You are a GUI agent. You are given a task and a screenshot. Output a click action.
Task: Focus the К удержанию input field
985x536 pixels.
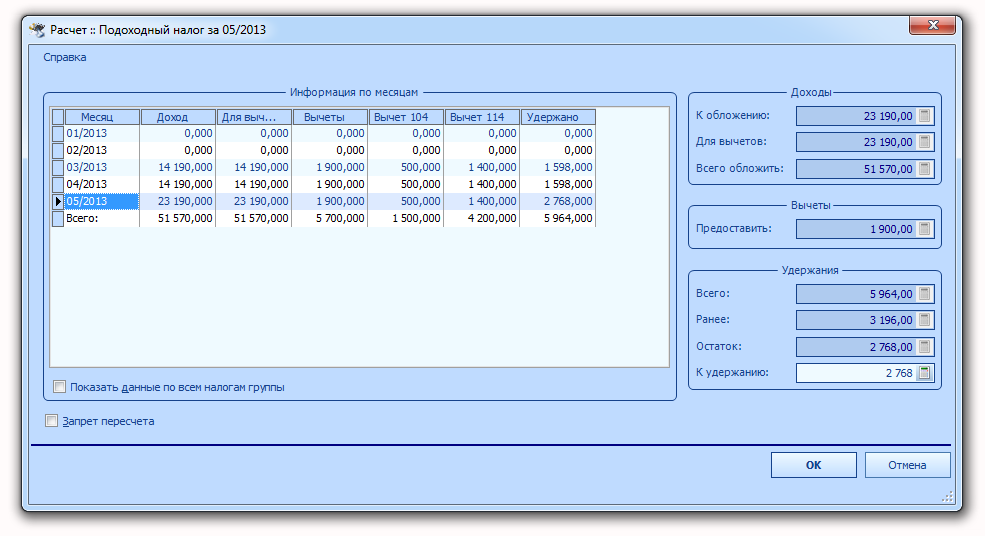click(x=857, y=373)
